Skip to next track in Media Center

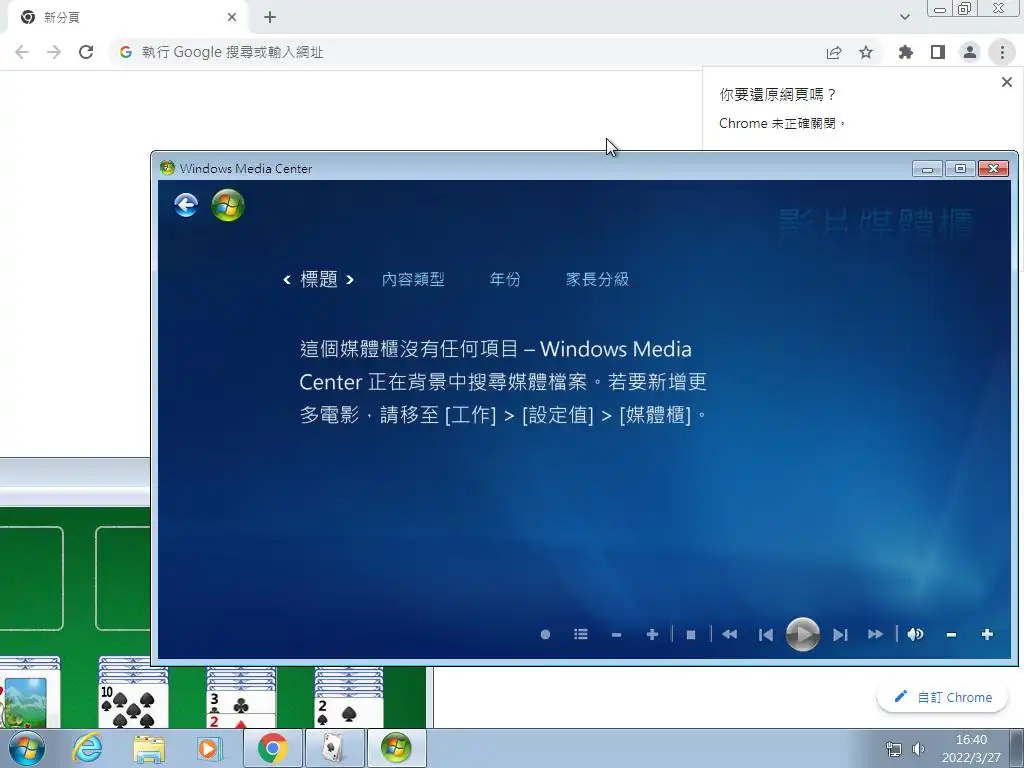click(x=840, y=634)
